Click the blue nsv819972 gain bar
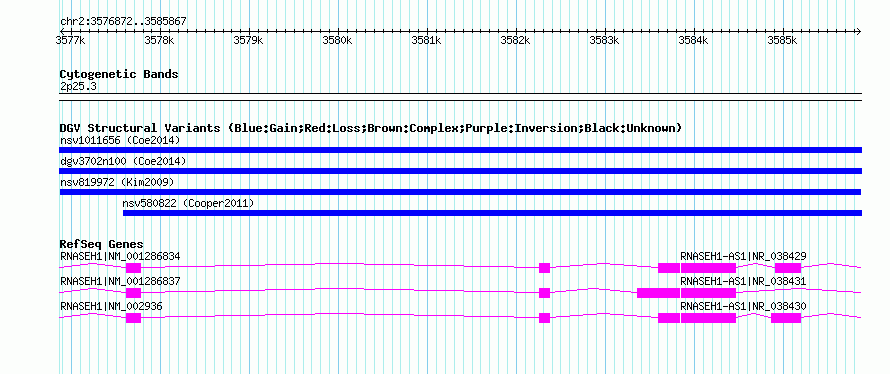Viewport: 890px width, 374px height. [460, 192]
